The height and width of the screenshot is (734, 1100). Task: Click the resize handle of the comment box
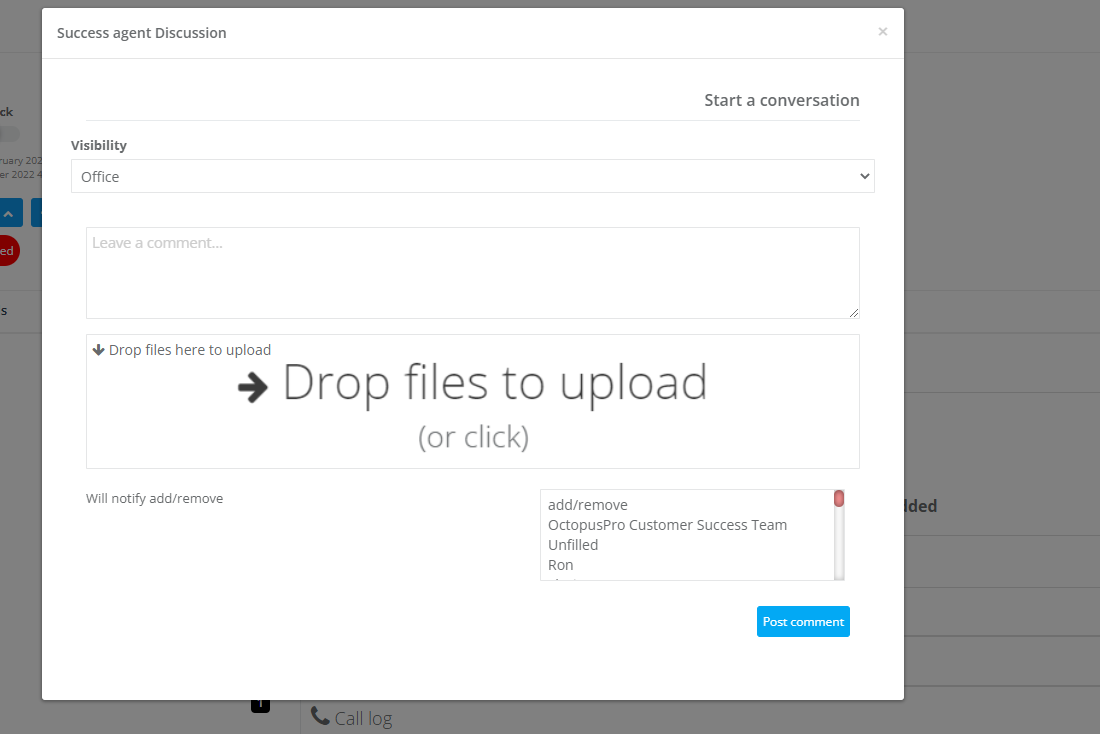853,312
